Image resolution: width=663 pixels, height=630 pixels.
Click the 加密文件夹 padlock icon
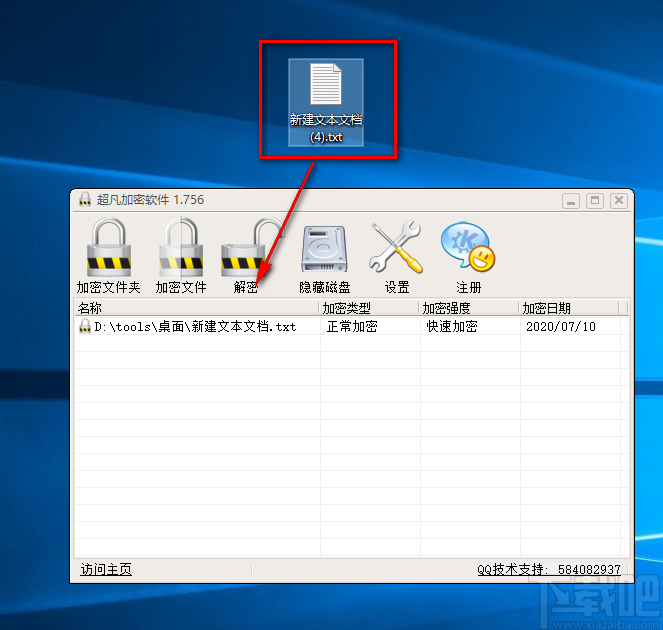click(109, 248)
